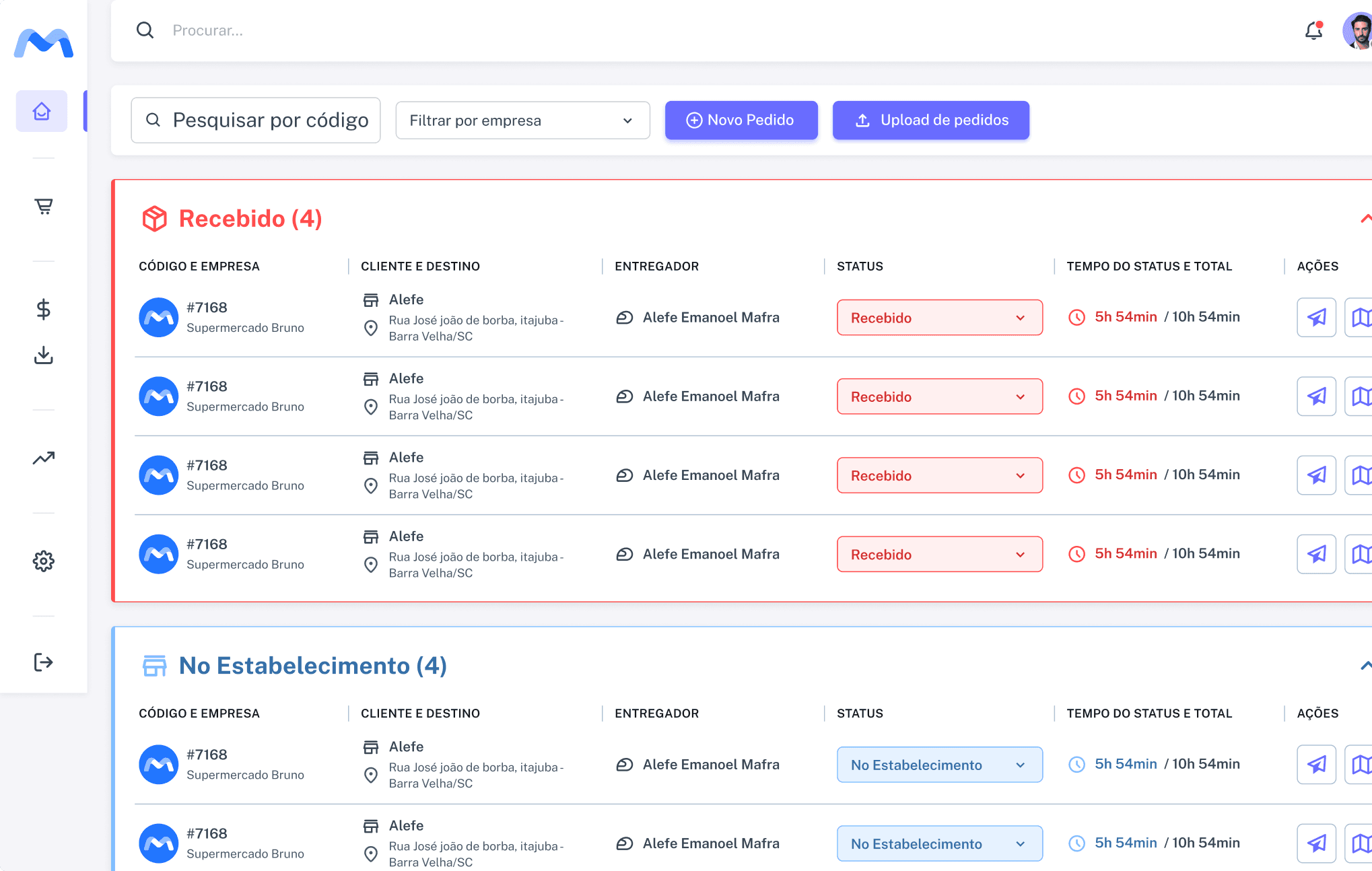Open the notifications bell
This screenshot has width=1372, height=871.
click(x=1313, y=31)
